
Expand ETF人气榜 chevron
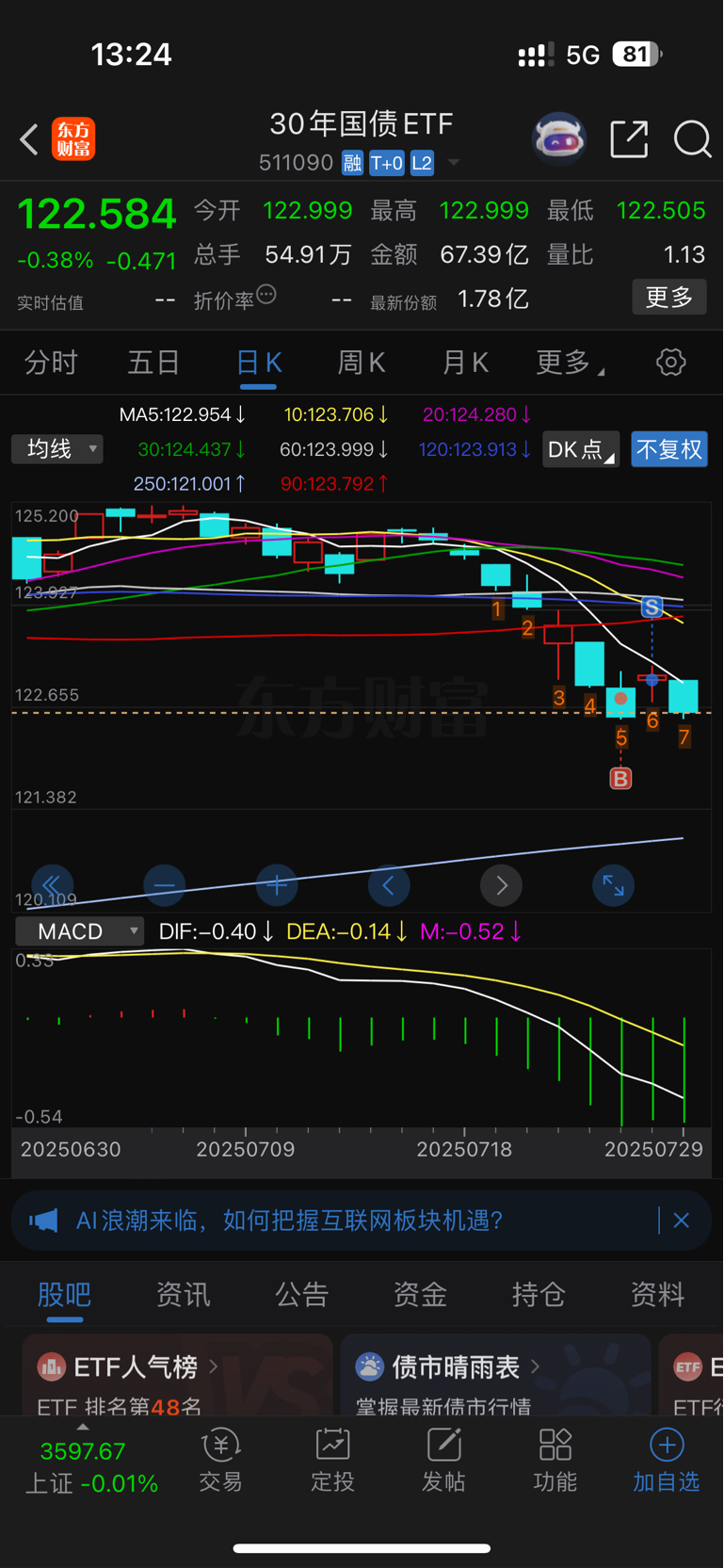214,1366
